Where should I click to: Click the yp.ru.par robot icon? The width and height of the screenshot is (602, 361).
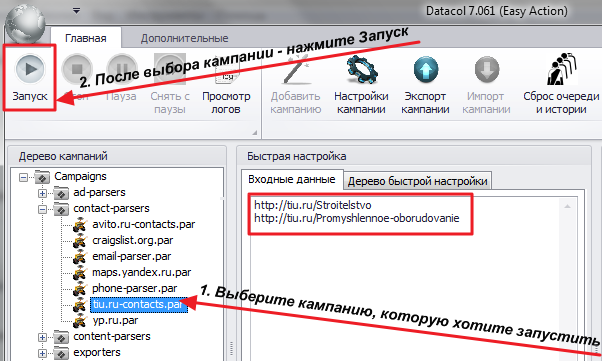tap(80, 321)
